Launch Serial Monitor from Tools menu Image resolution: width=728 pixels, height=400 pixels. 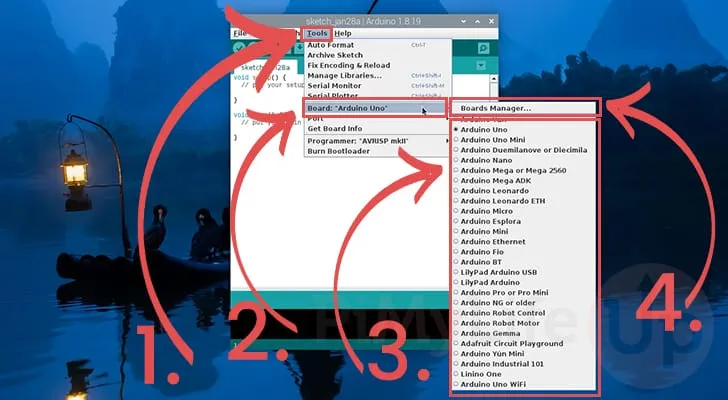click(377, 86)
